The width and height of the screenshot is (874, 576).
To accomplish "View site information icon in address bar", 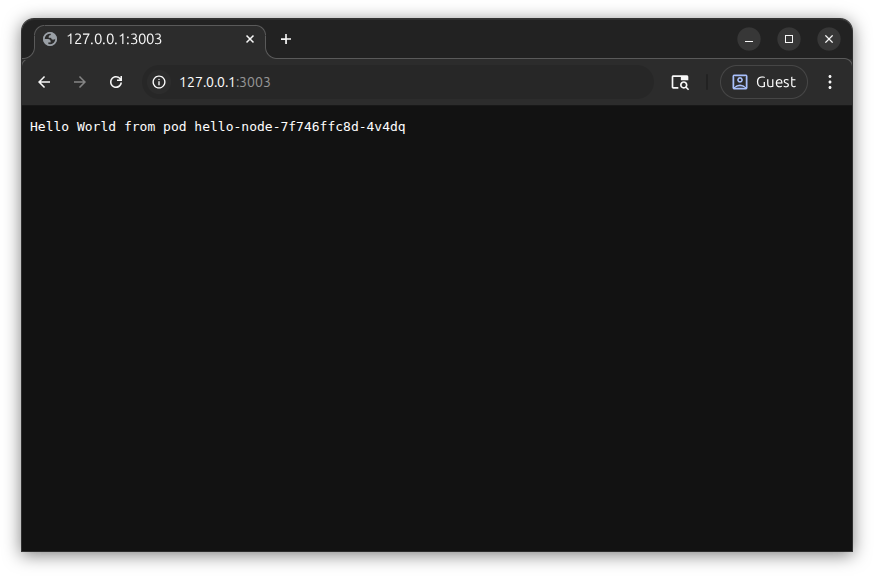I will (159, 82).
